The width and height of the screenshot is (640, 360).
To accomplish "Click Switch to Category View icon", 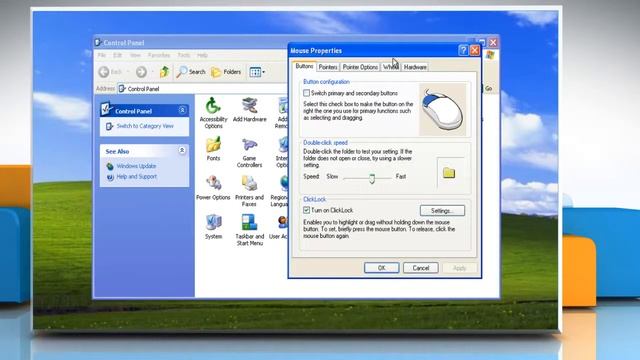I will click(x=109, y=127).
